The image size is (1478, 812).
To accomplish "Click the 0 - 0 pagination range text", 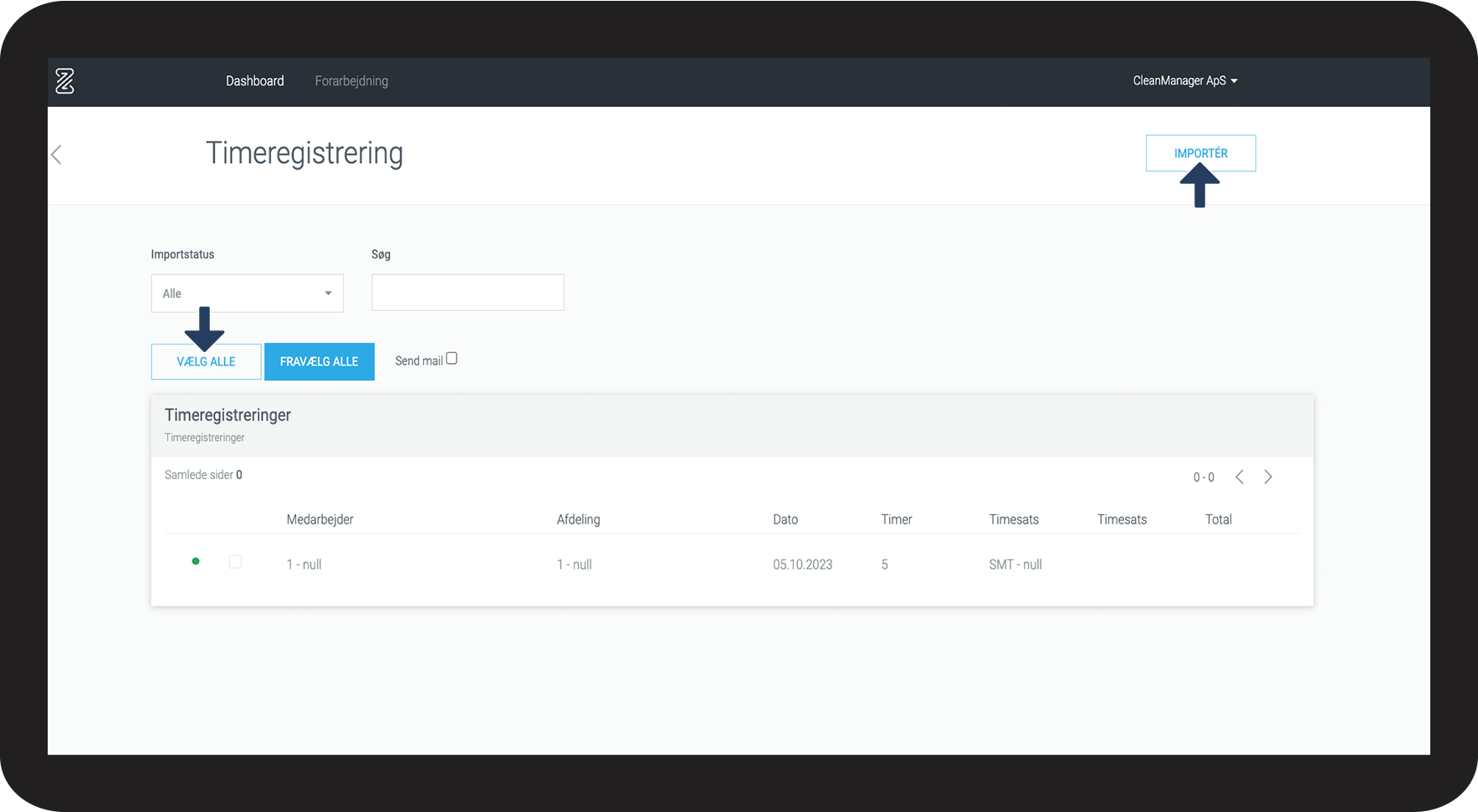I will click(x=1204, y=477).
